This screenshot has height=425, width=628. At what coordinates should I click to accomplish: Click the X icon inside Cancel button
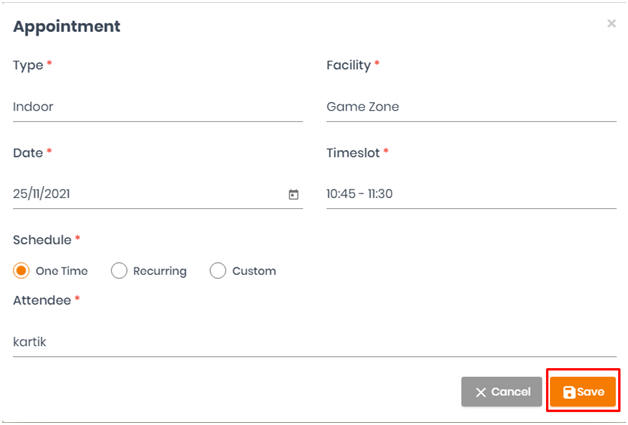[481, 392]
